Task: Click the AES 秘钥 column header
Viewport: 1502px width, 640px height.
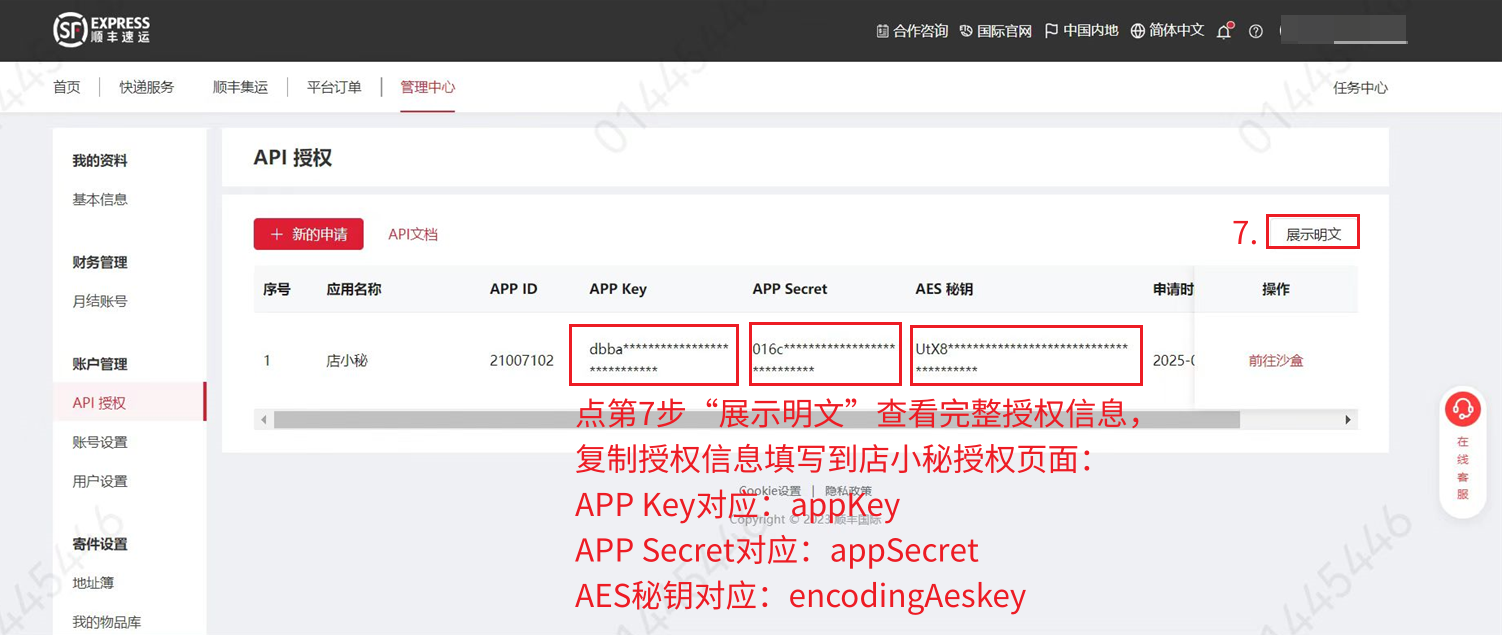Action: click(x=944, y=289)
